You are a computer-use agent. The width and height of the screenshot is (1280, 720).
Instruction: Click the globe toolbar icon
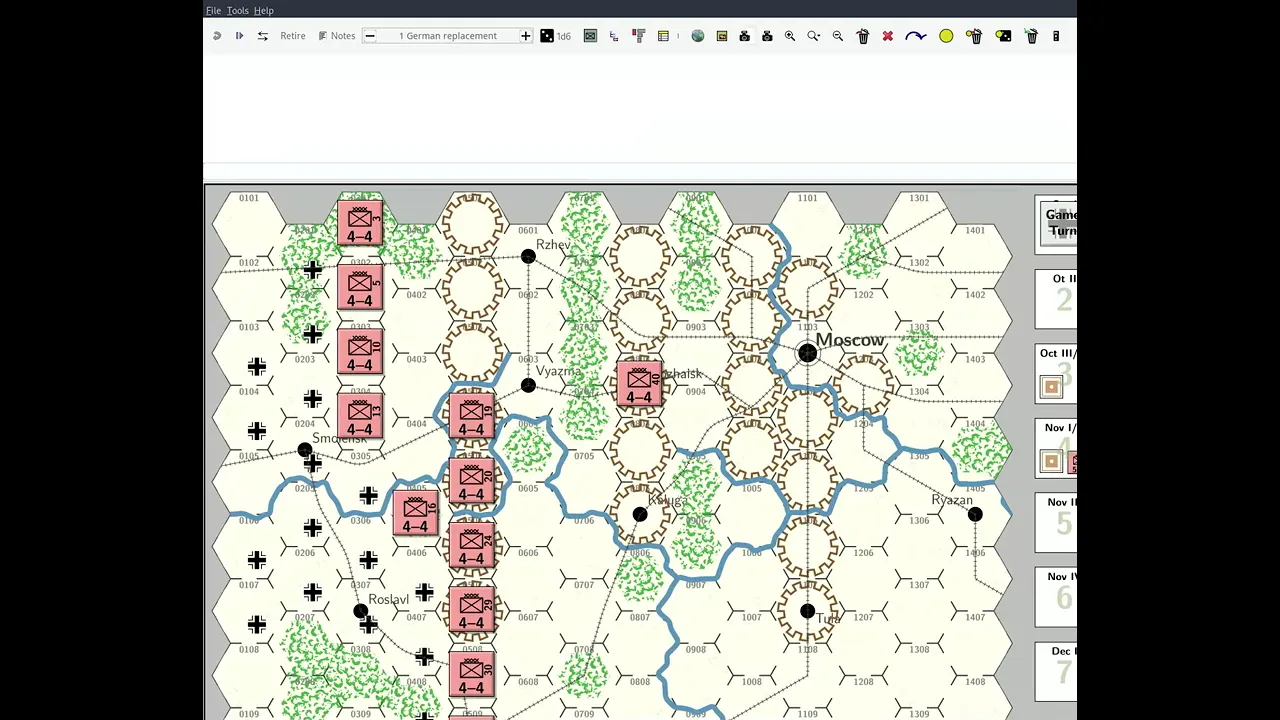click(698, 36)
